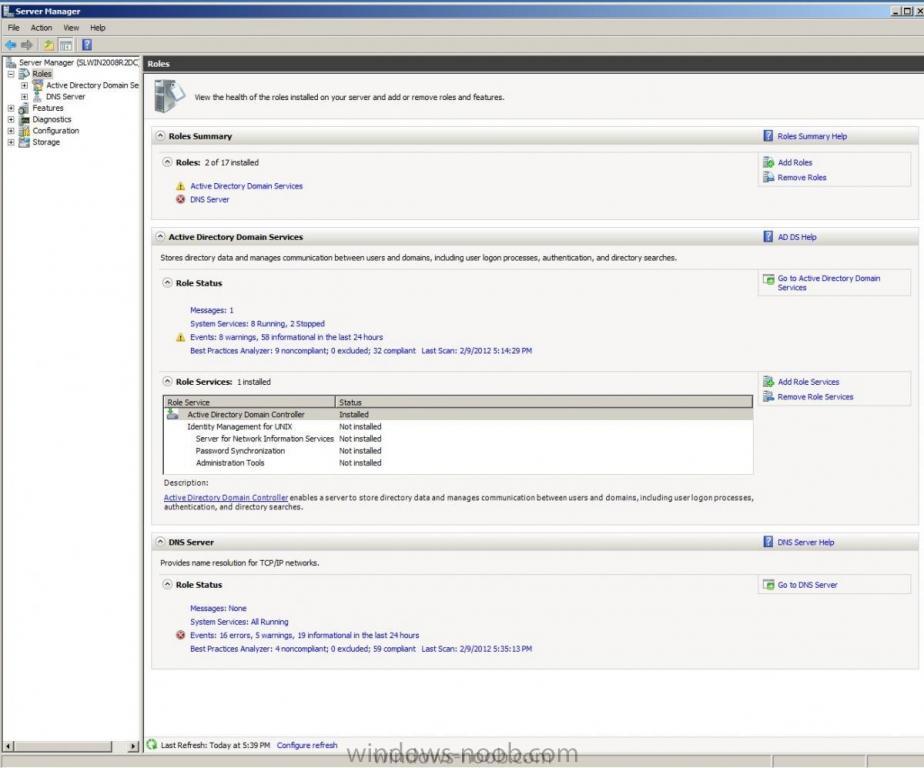Screen dimensions: 924x768
Task: Select Server for Network Information Services row
Action: 458,439
